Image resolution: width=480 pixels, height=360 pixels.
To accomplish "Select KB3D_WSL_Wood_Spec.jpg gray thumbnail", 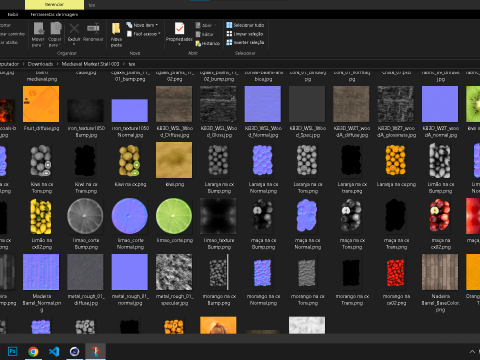I will point(307,104).
